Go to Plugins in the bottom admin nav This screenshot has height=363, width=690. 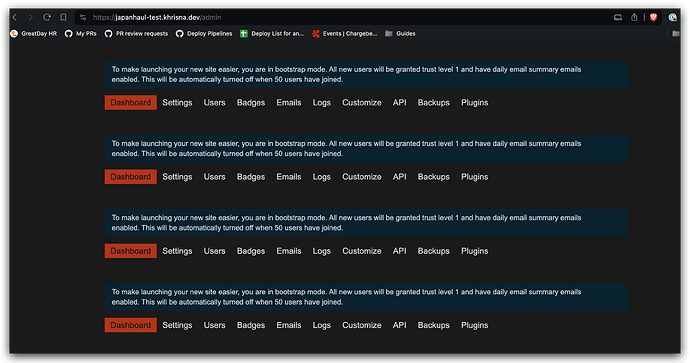(x=474, y=325)
